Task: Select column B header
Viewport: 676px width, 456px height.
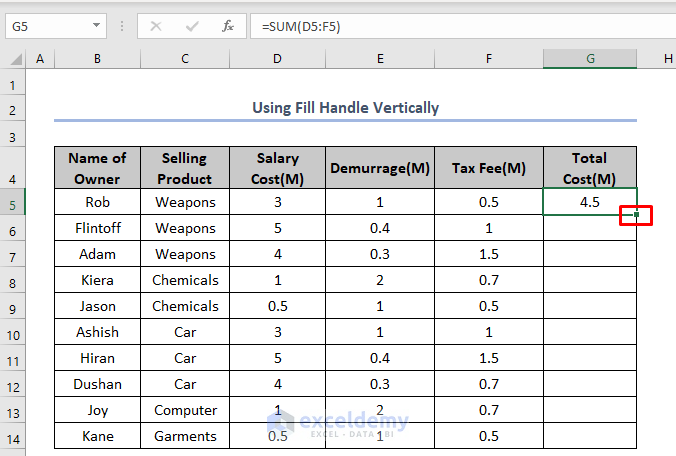Action: tap(97, 59)
